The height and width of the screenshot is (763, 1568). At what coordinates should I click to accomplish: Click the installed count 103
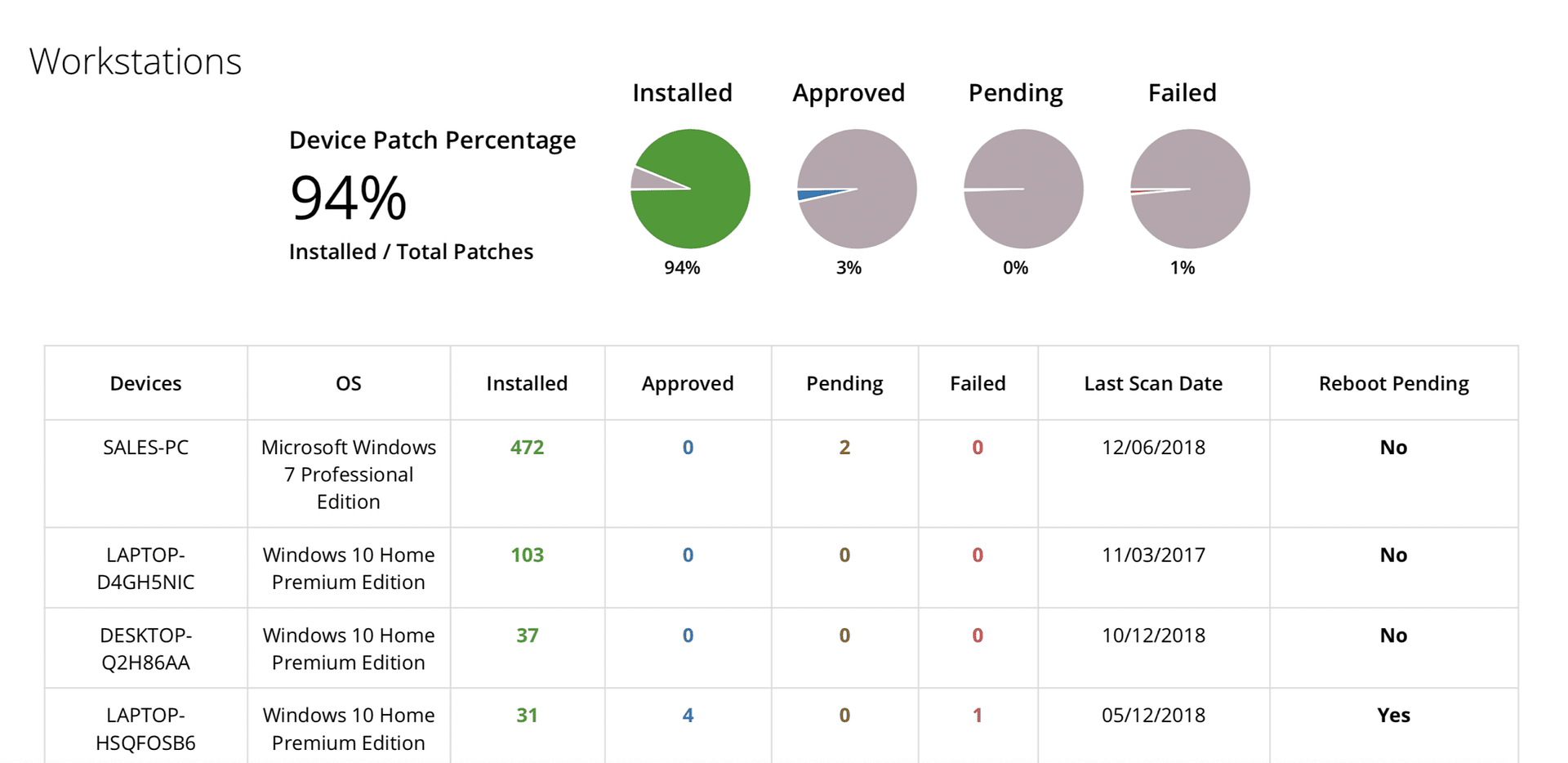tap(527, 555)
